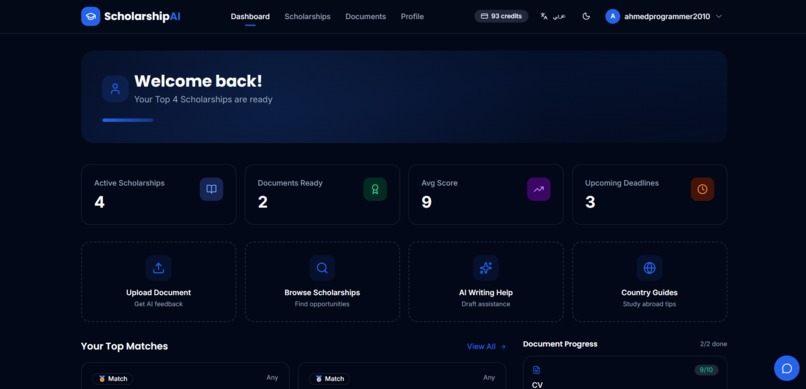Image resolution: width=806 pixels, height=389 pixels.
Task: Click the ScholarshipAI graduation cap logo
Action: [90, 16]
